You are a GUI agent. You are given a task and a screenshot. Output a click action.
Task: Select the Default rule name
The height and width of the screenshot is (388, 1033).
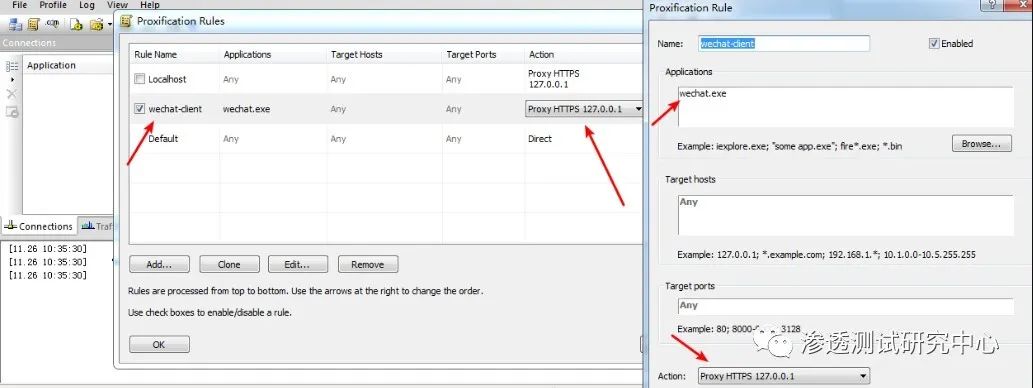163,138
